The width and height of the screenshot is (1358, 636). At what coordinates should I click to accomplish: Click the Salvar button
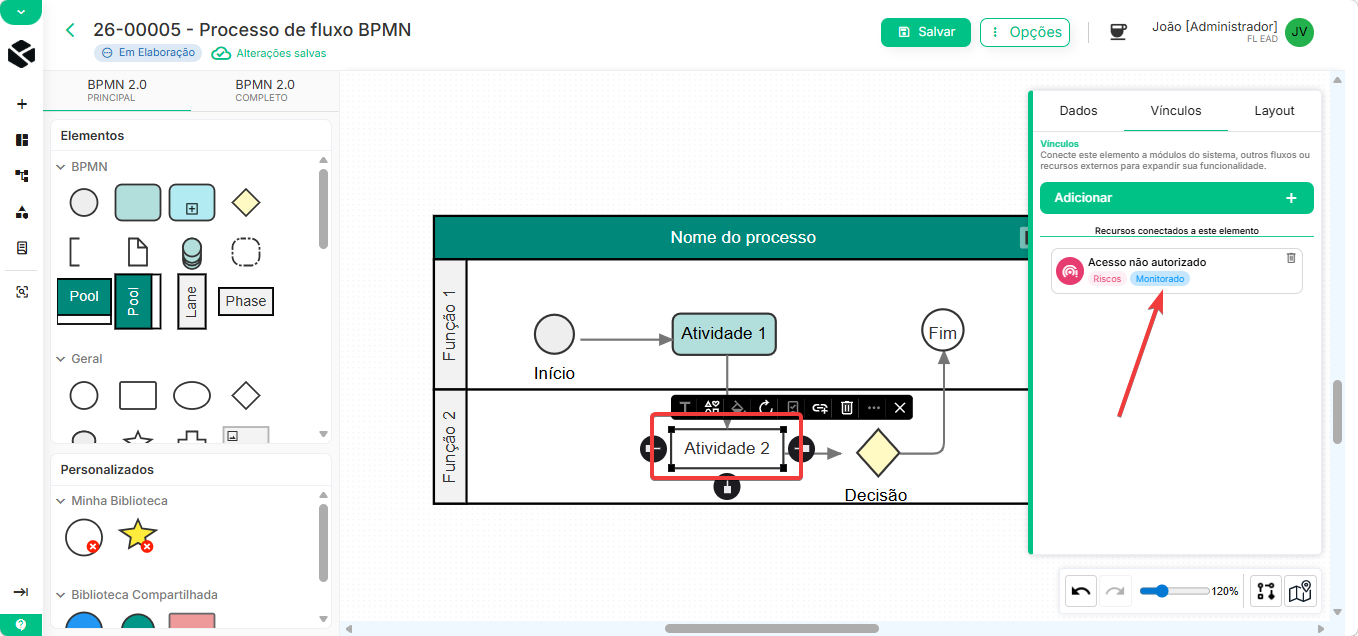coord(926,32)
